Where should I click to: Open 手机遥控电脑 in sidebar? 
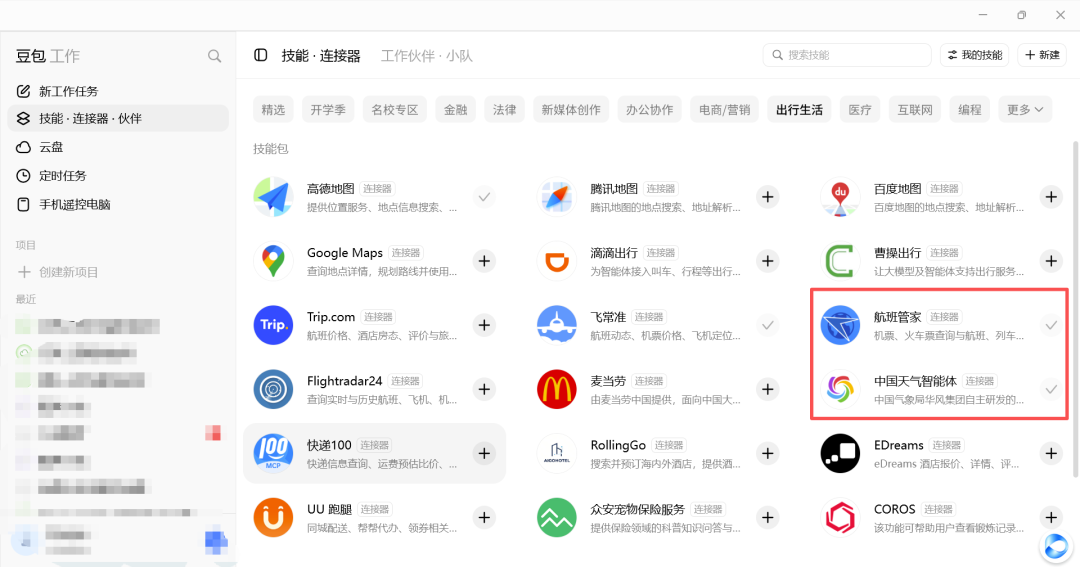[x=118, y=205]
